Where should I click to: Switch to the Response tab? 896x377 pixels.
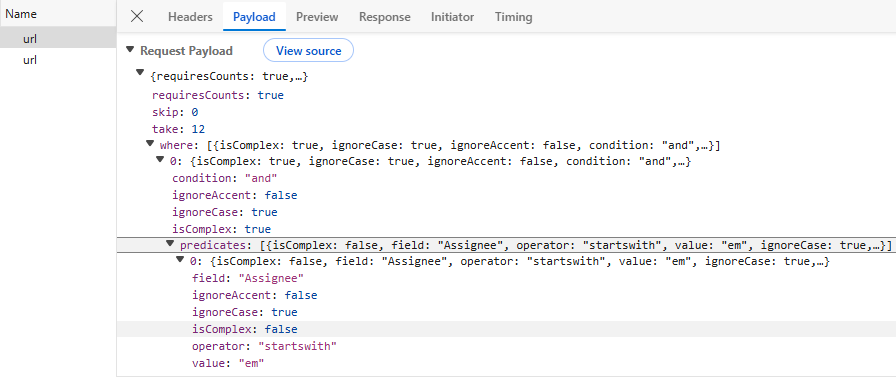pyautogui.click(x=385, y=17)
